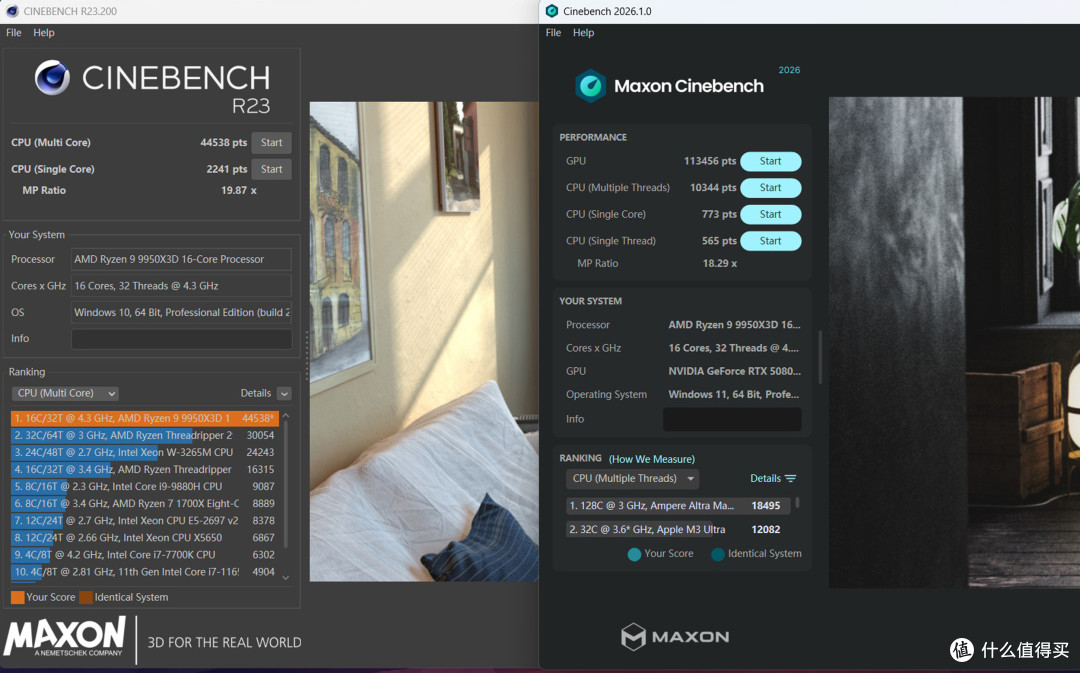Click the Info input field in Cinebench R23
This screenshot has width=1080, height=673.
click(181, 339)
